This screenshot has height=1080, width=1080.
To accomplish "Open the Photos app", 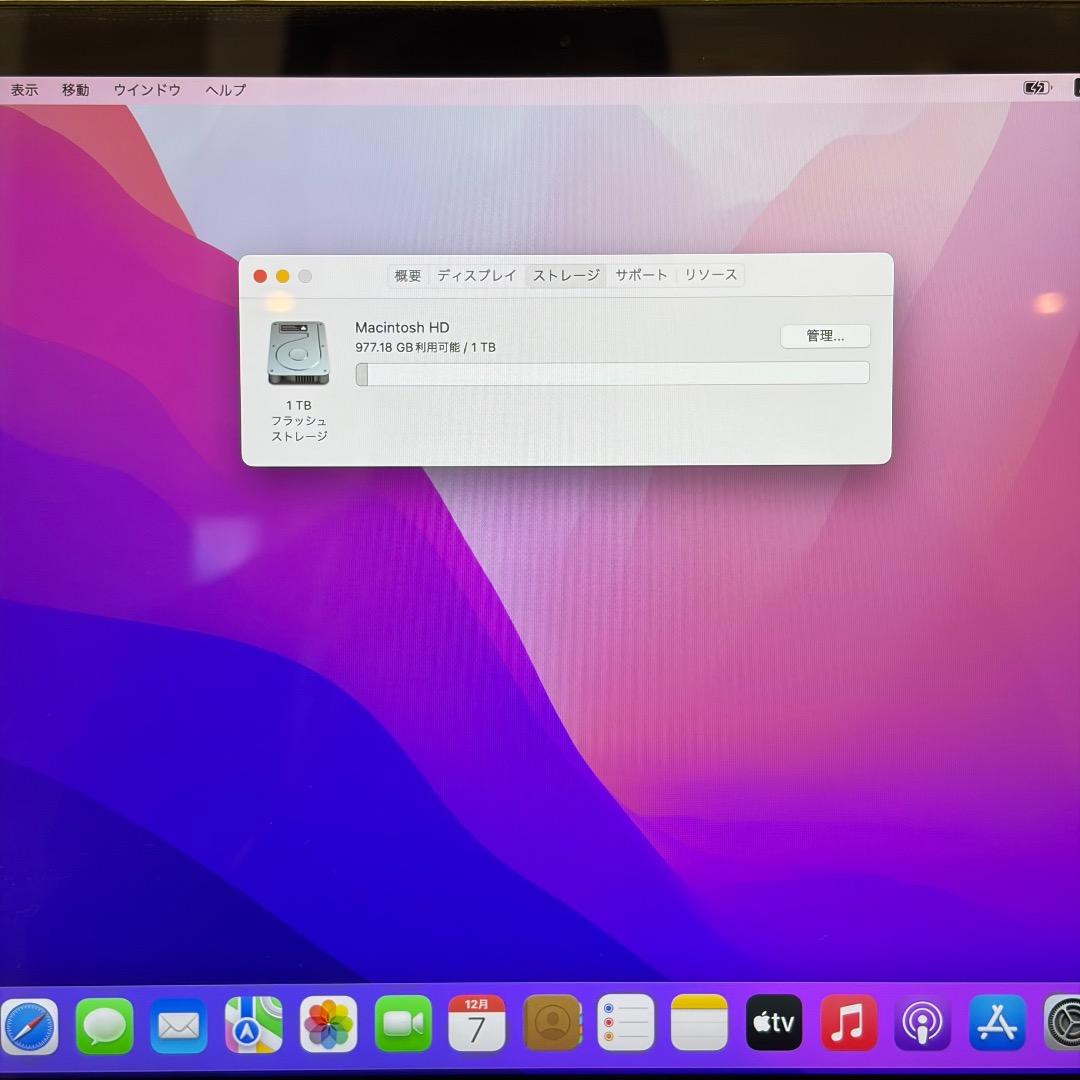I will [328, 1024].
